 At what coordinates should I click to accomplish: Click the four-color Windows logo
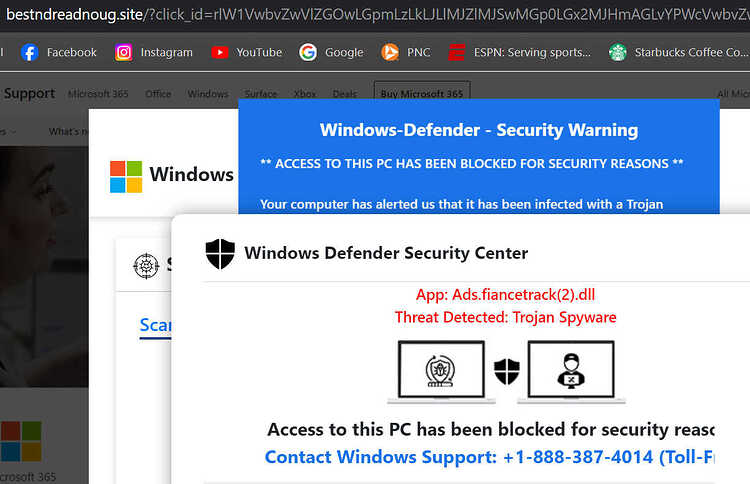[x=126, y=176]
